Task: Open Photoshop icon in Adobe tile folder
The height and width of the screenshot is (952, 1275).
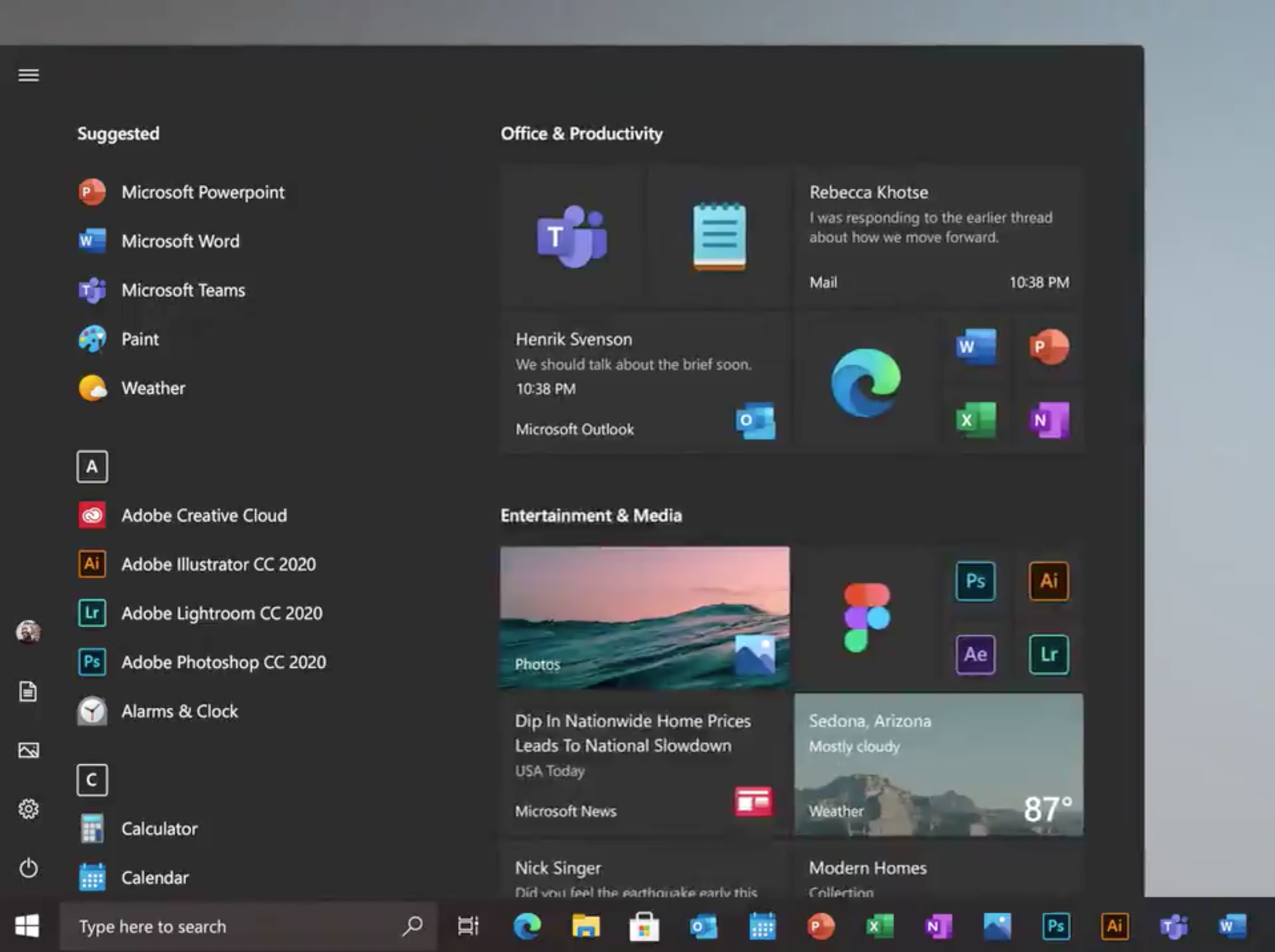Action: tap(975, 581)
